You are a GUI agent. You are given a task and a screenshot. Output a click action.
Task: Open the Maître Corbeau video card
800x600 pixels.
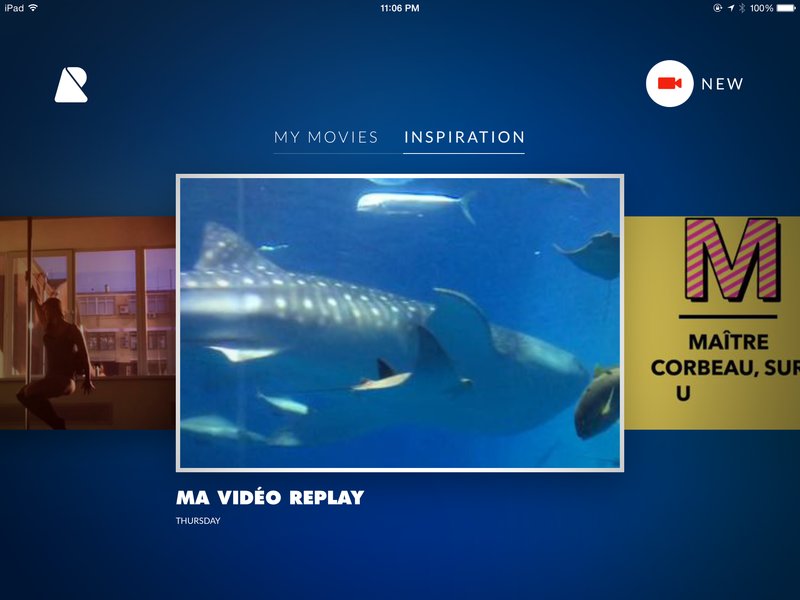[x=712, y=323]
